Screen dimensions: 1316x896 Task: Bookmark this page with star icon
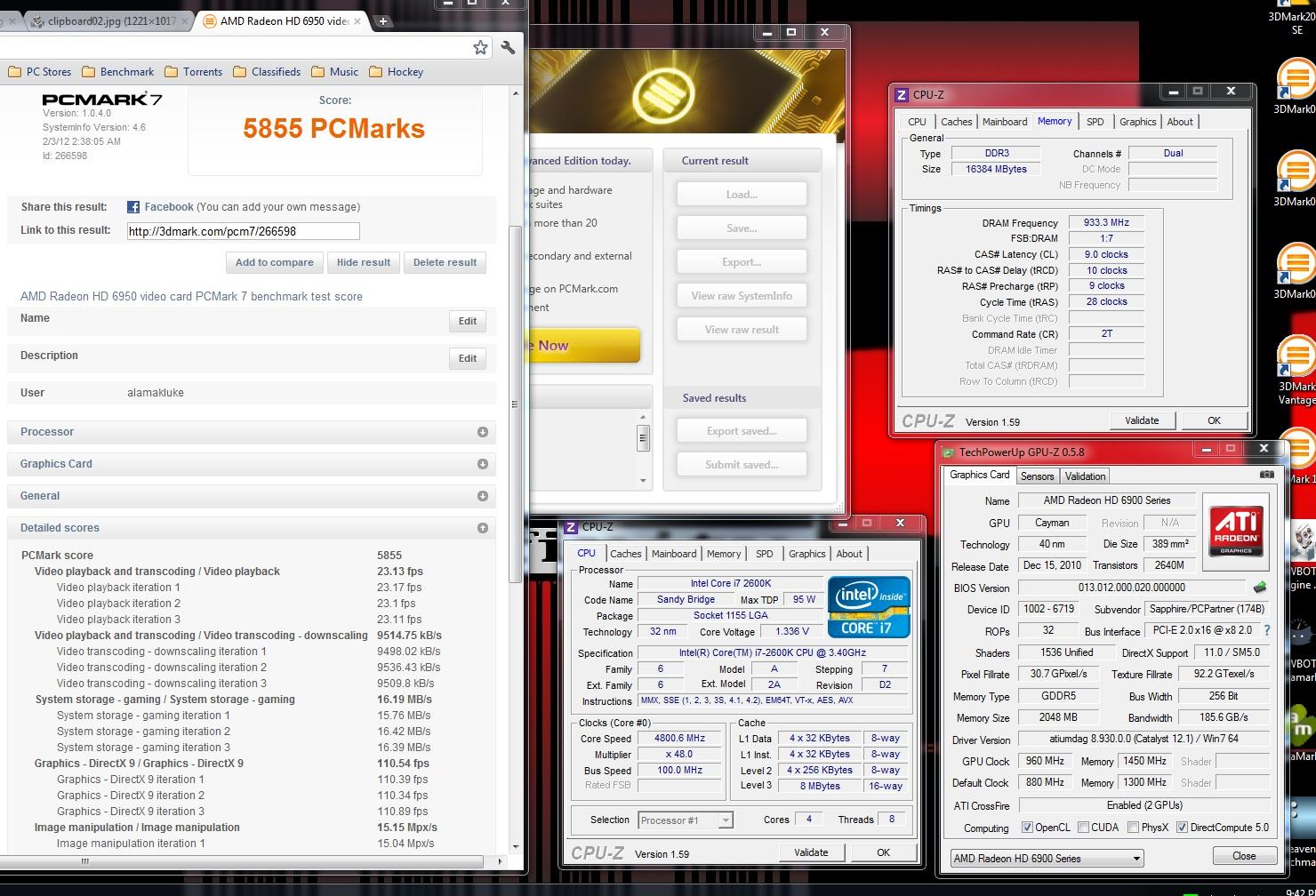pyautogui.click(x=480, y=47)
